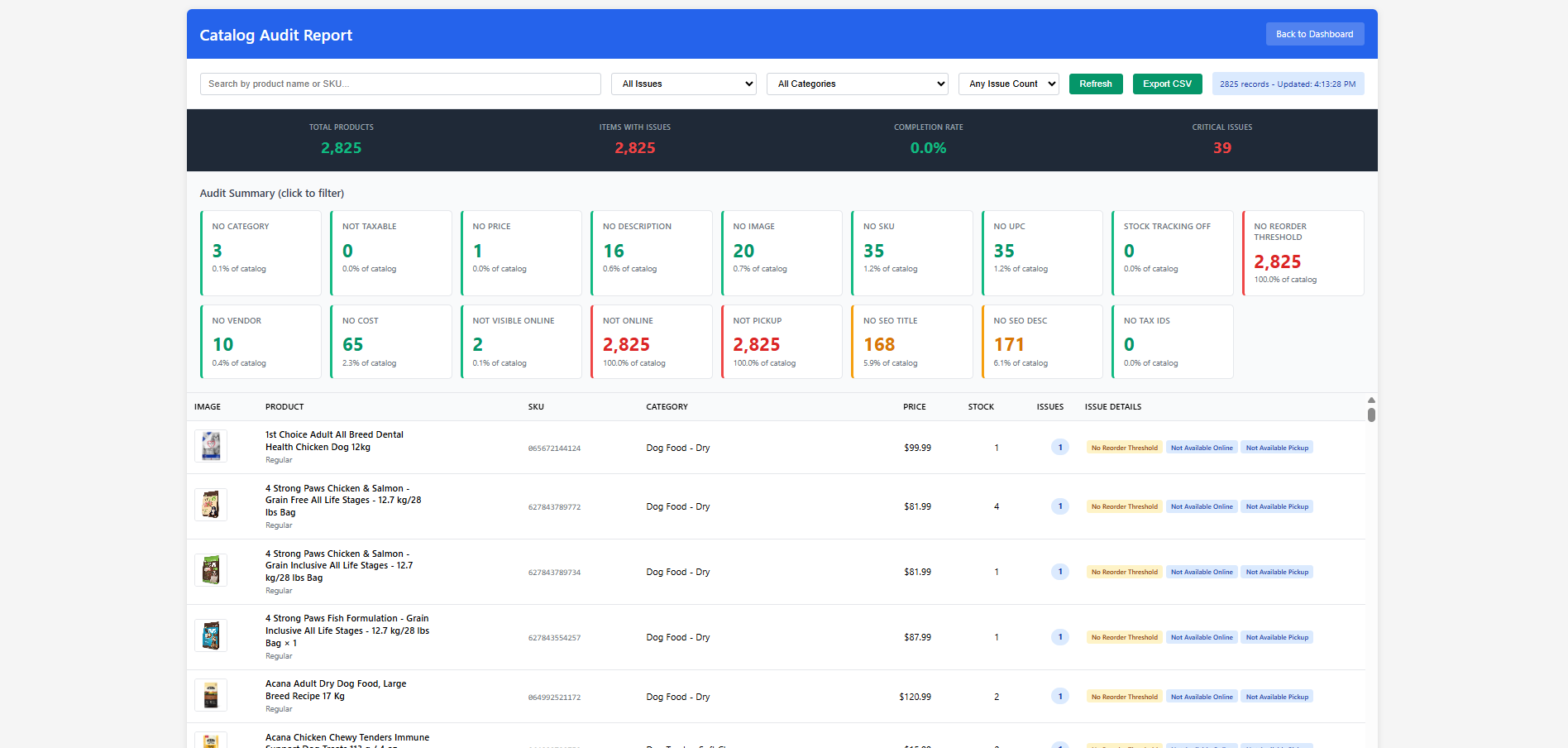The height and width of the screenshot is (748, 1568).
Task: Click the green Refresh button
Action: pyautogui.click(x=1096, y=84)
